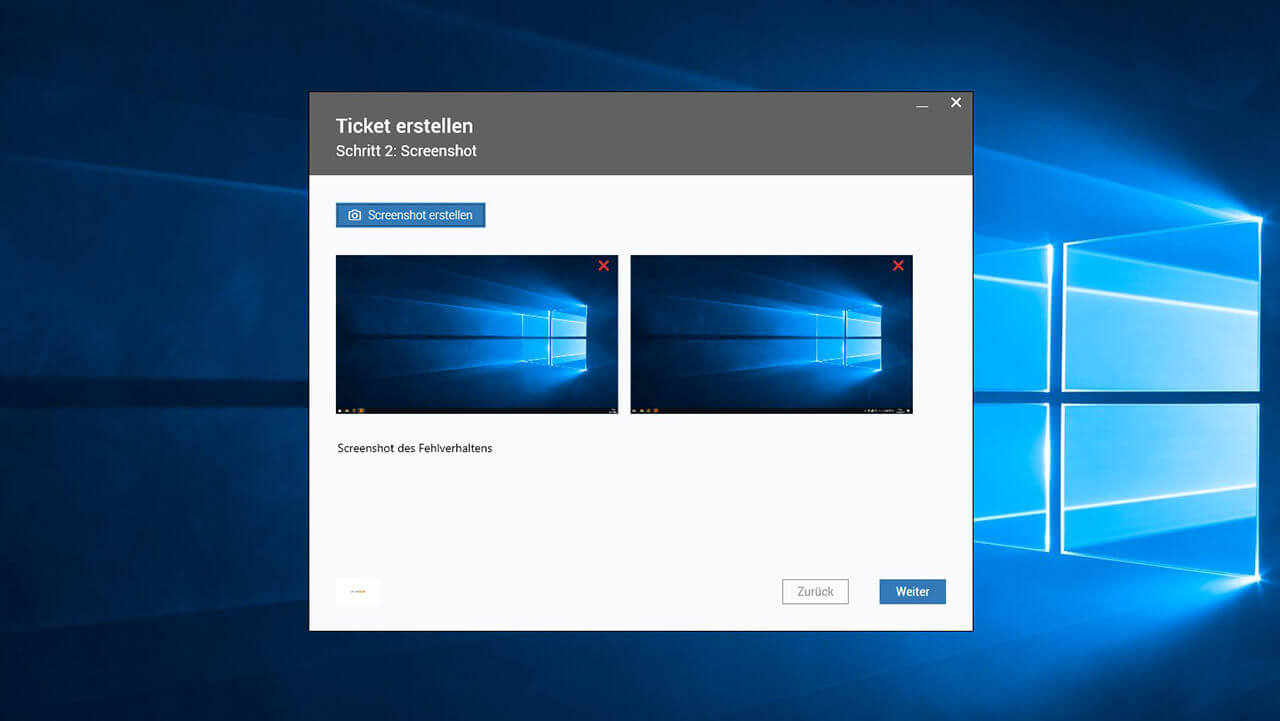Remove the second screenshot via red X
Viewport: 1280px width, 721px height.
pyautogui.click(x=898, y=266)
